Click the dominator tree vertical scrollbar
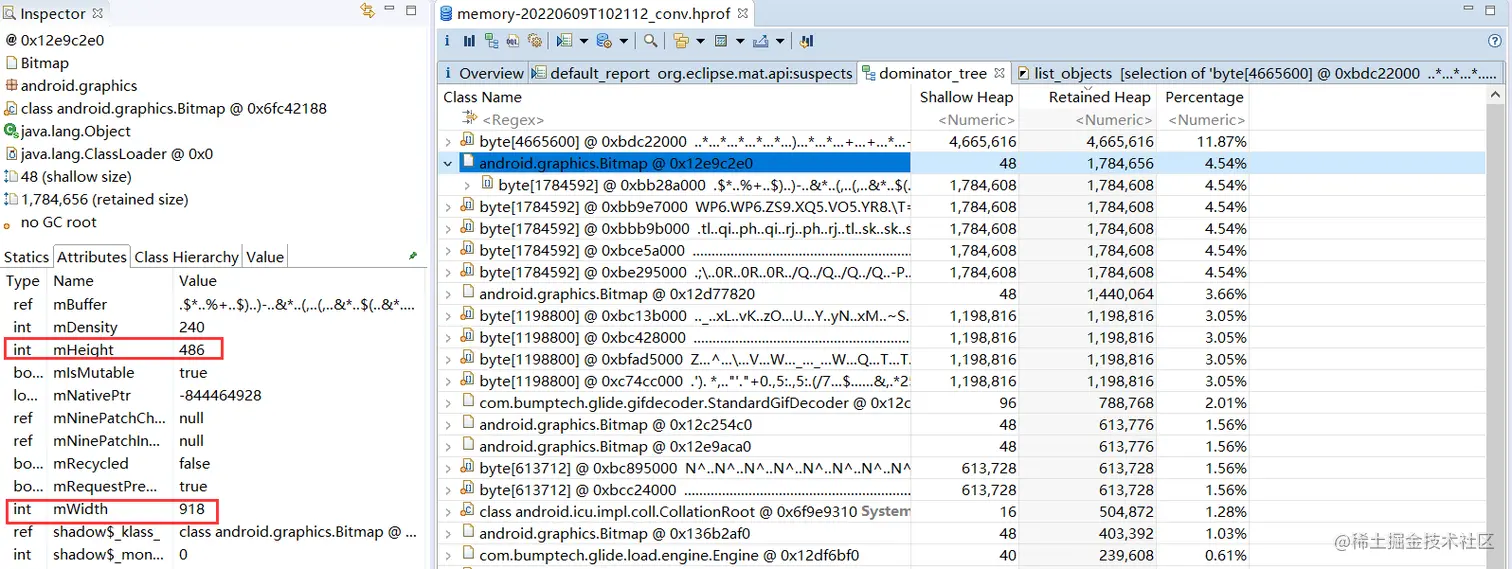This screenshot has height=569, width=1512. tap(1497, 327)
